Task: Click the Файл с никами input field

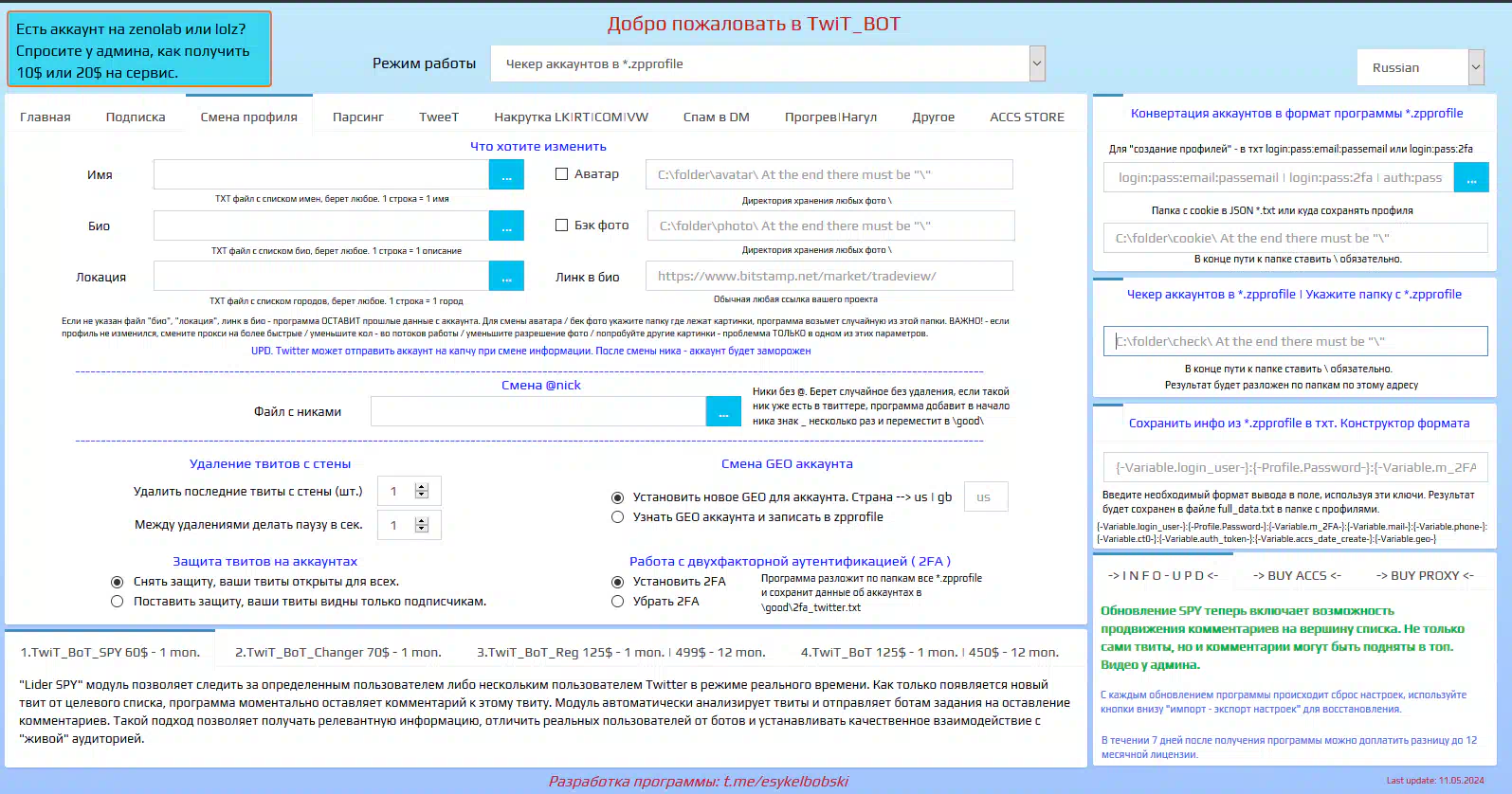Action: (538, 411)
